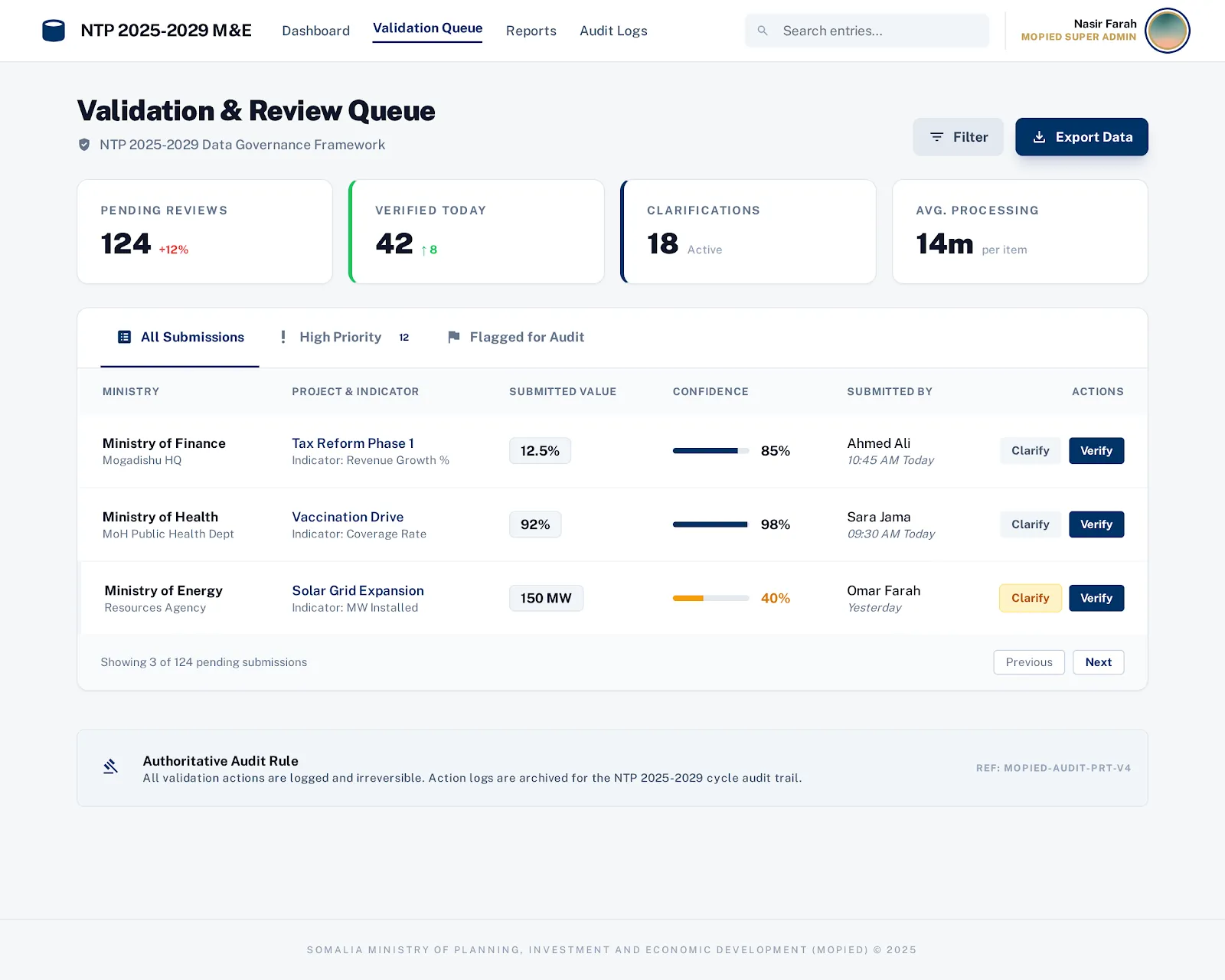1225x980 pixels.
Task: Open the Dashboard navigation item
Action: pyautogui.click(x=315, y=31)
